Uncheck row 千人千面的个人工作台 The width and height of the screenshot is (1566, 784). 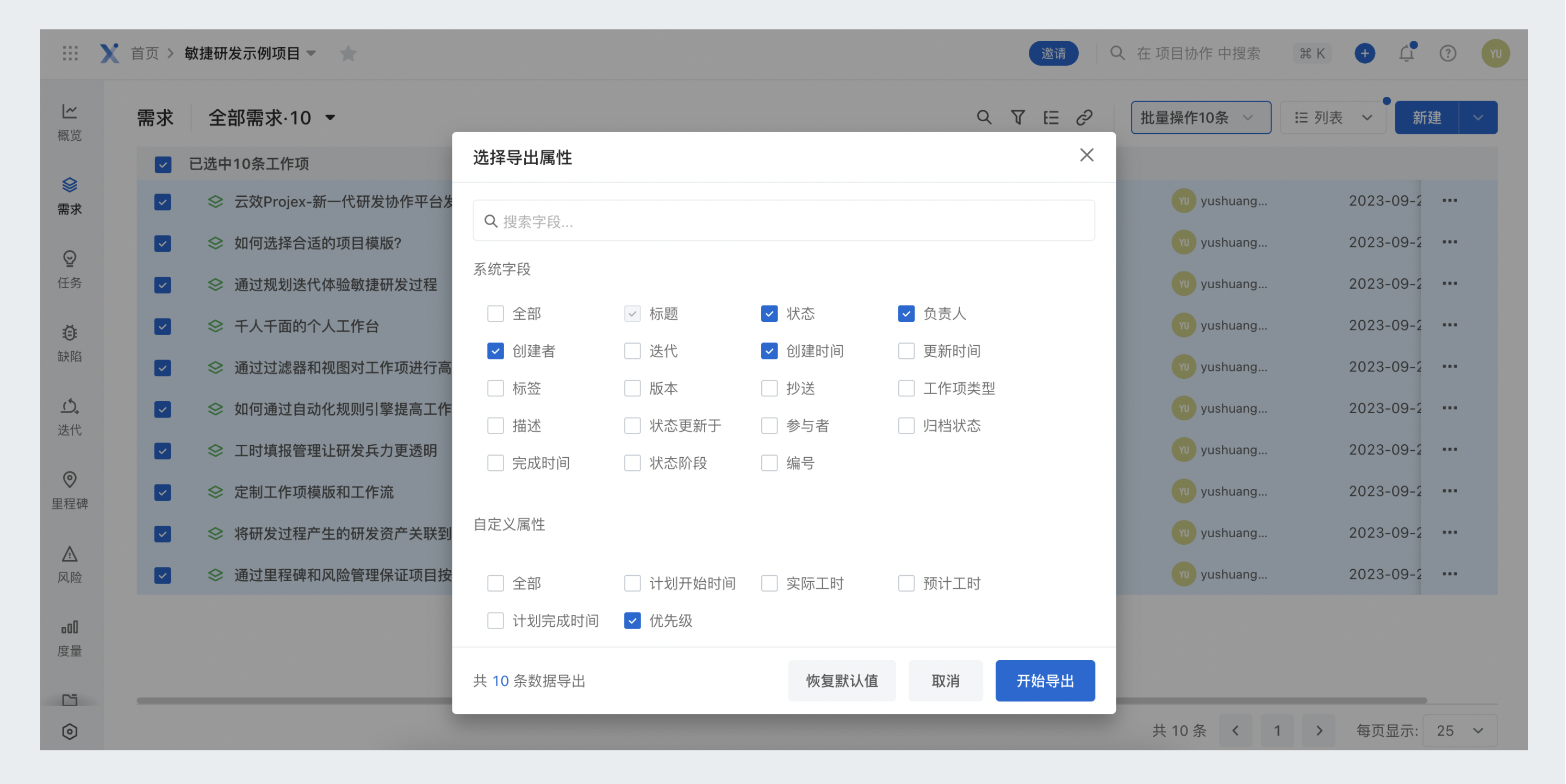click(x=163, y=326)
